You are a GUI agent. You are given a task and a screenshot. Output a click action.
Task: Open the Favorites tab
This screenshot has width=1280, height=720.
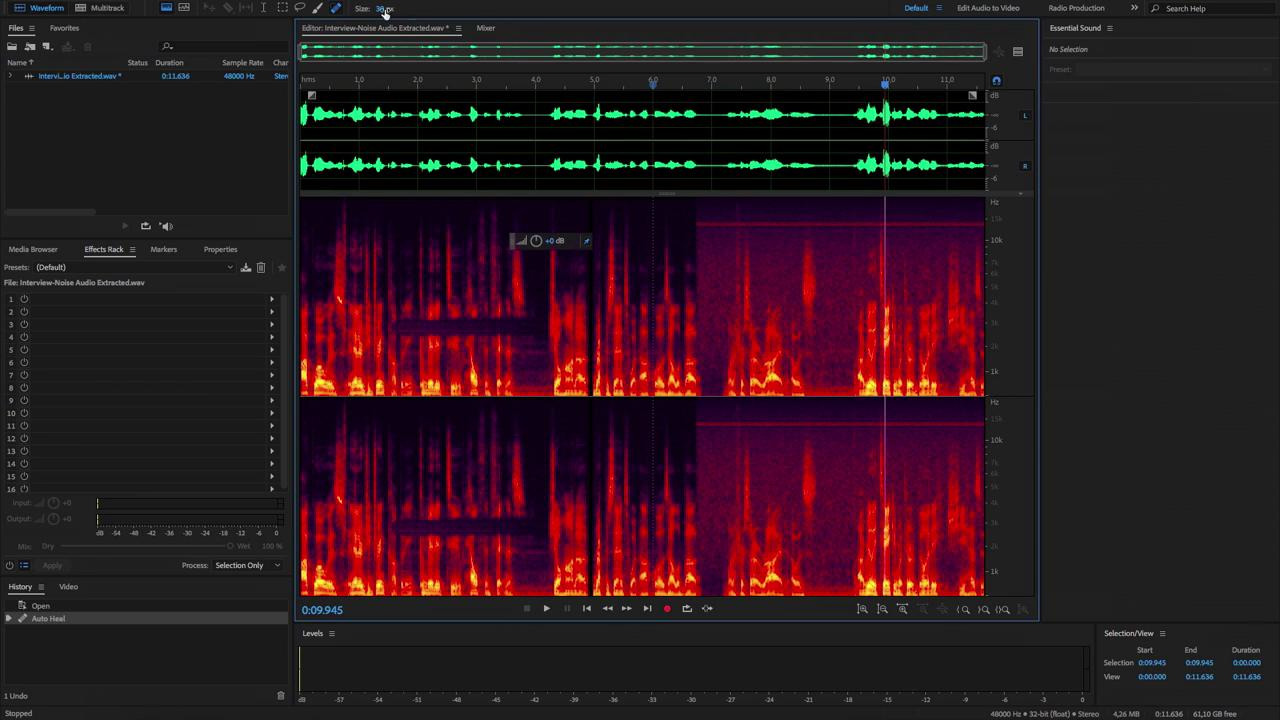pos(64,28)
